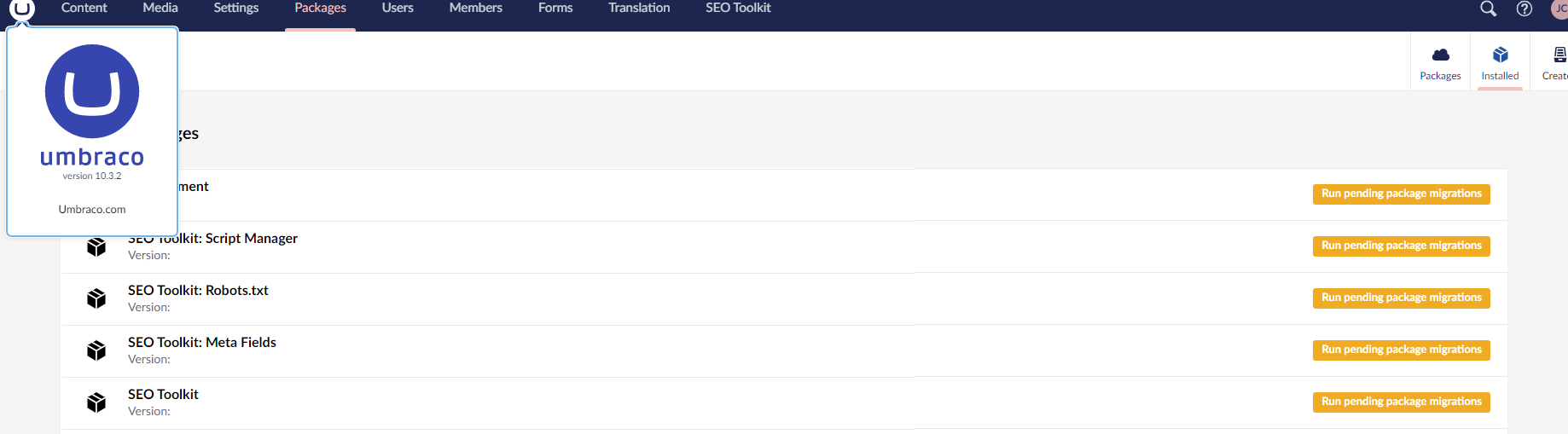Click the Umbraco logo in the top bar
Image resolution: width=1568 pixels, height=434 pixels.
click(x=22, y=9)
